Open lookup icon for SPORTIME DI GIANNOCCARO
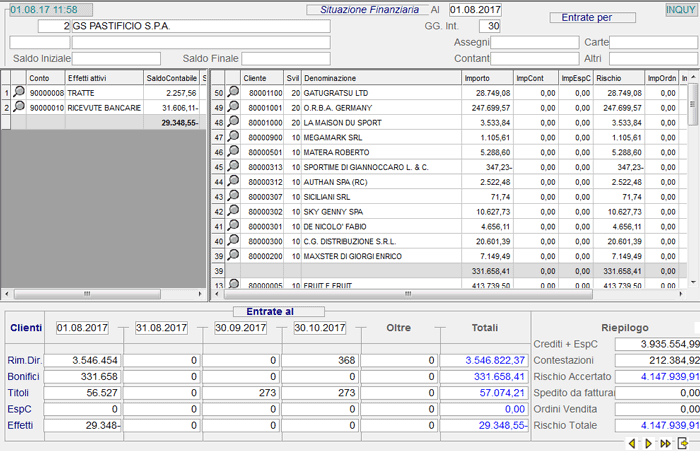Viewport: 700px width, 451px height. pos(233,167)
